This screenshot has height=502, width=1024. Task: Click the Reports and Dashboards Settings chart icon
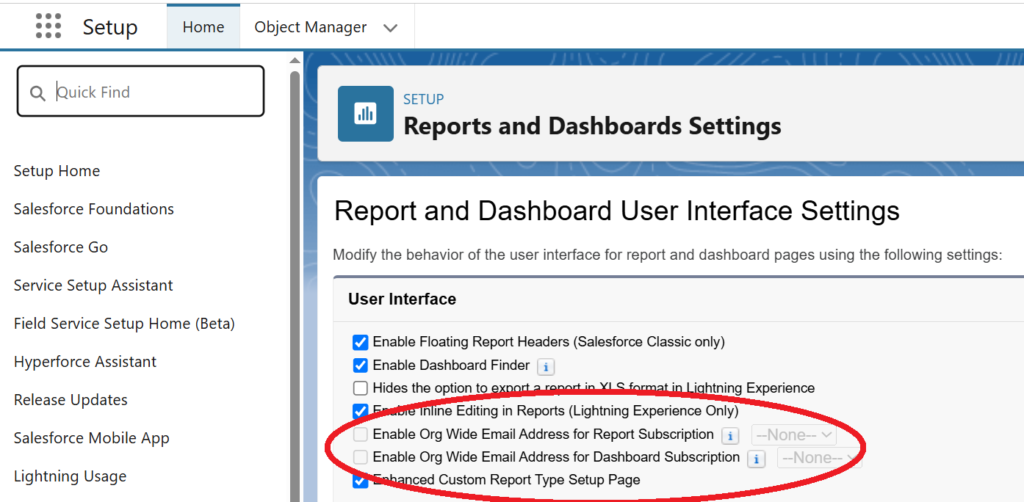(x=366, y=114)
